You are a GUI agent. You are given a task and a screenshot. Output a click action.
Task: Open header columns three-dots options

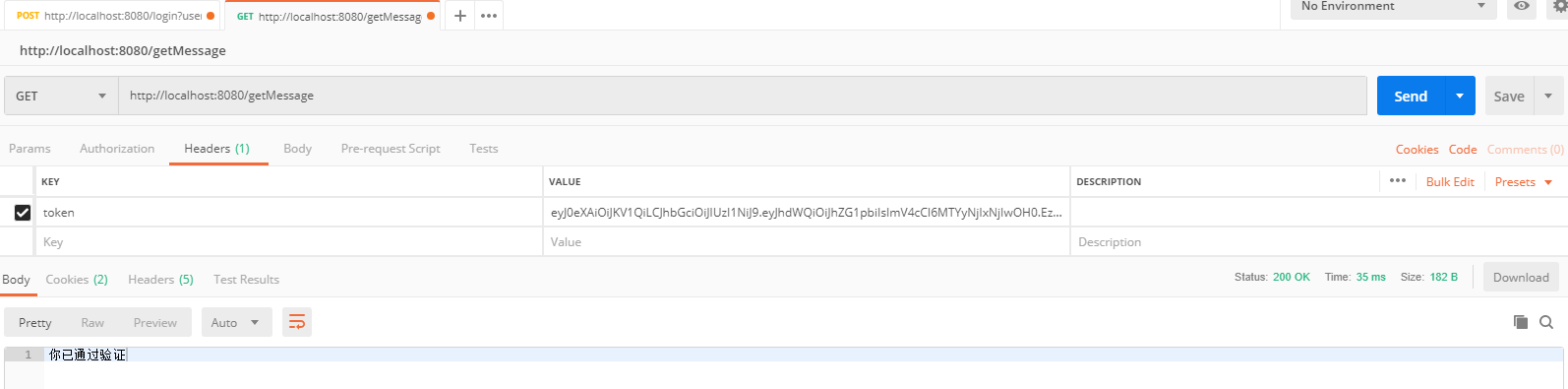[1398, 181]
